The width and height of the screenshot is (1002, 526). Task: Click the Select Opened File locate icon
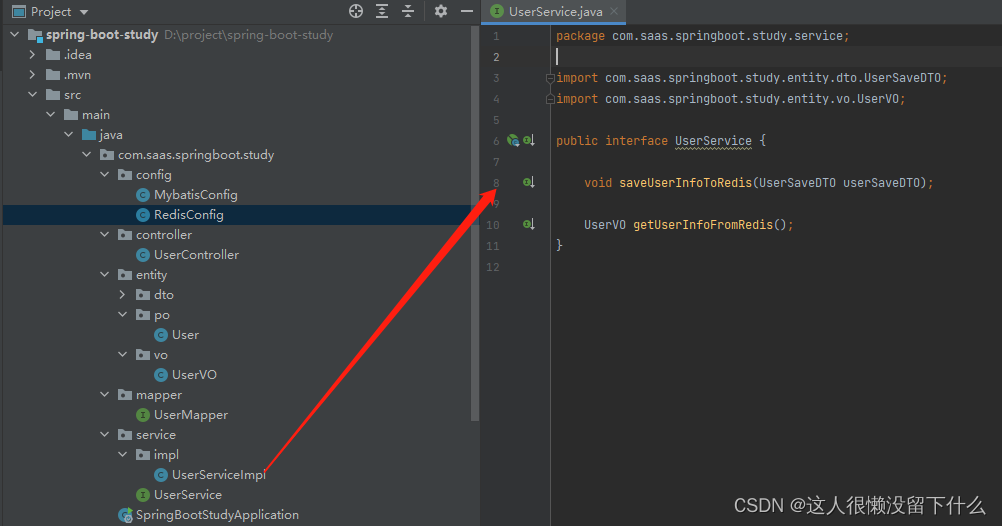click(356, 11)
